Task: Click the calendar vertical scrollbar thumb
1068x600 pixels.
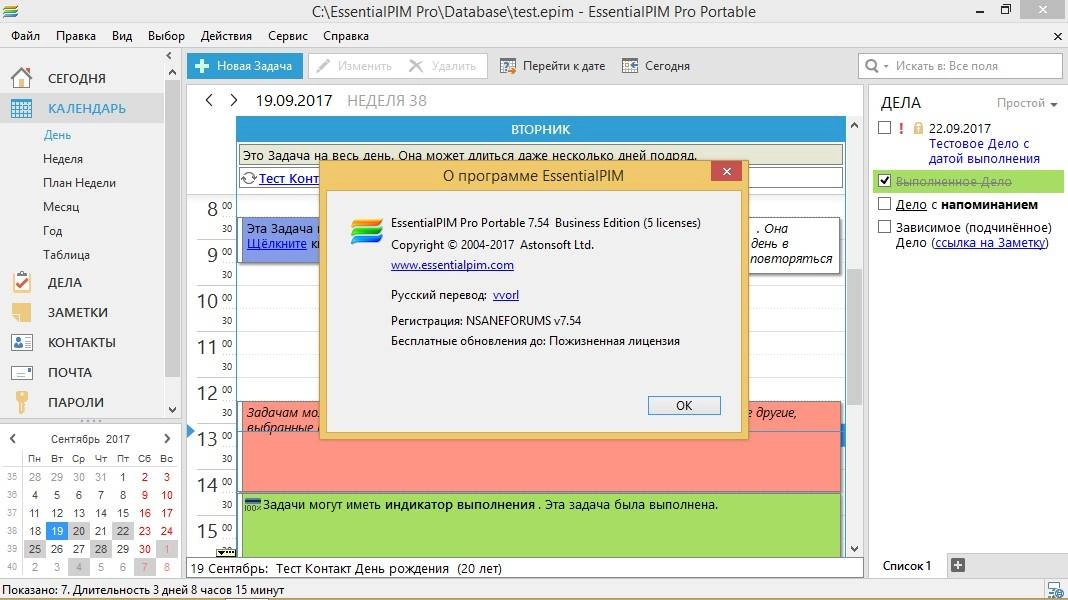Action: tap(854, 335)
